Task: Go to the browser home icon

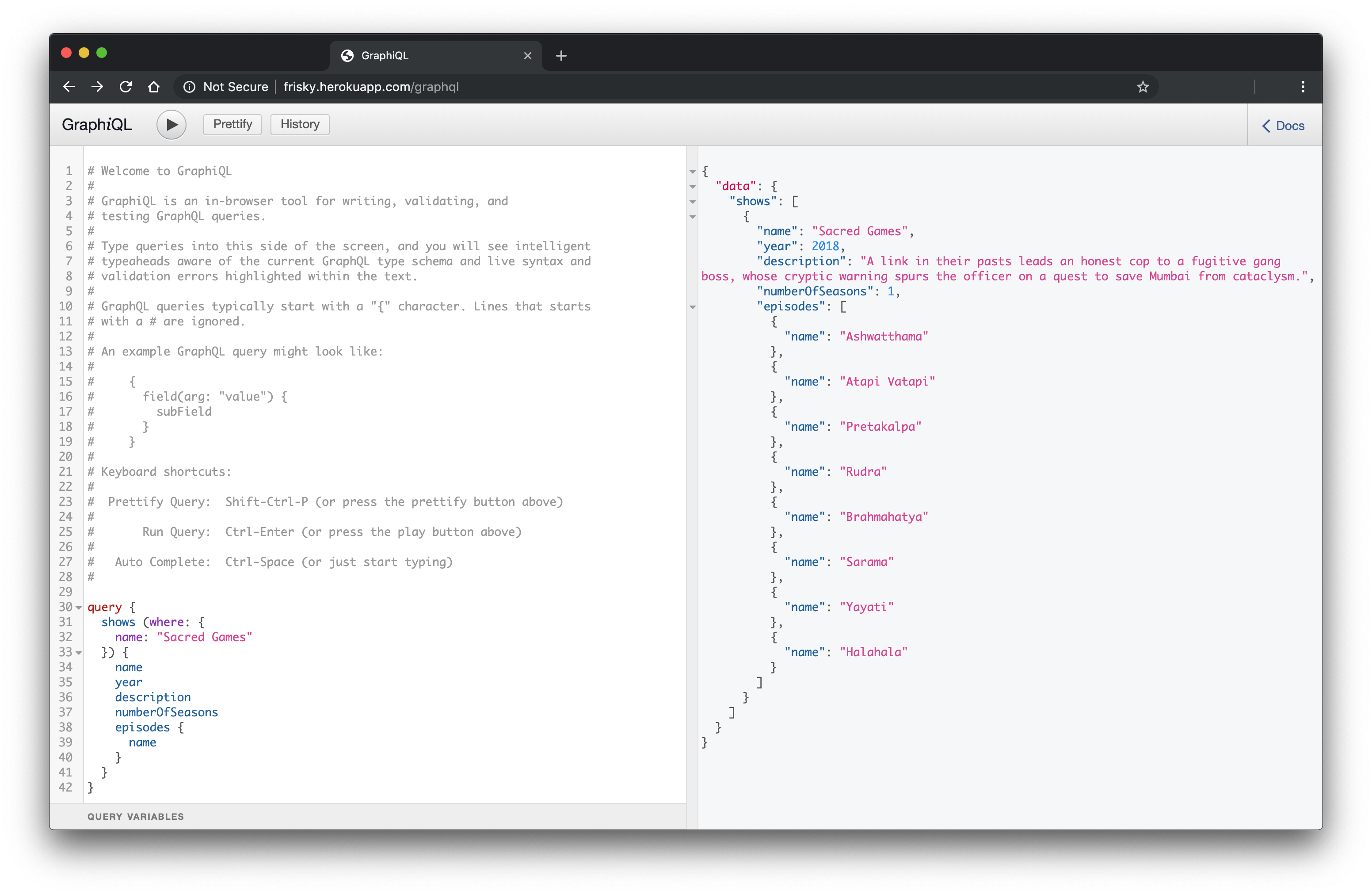Action: click(153, 87)
